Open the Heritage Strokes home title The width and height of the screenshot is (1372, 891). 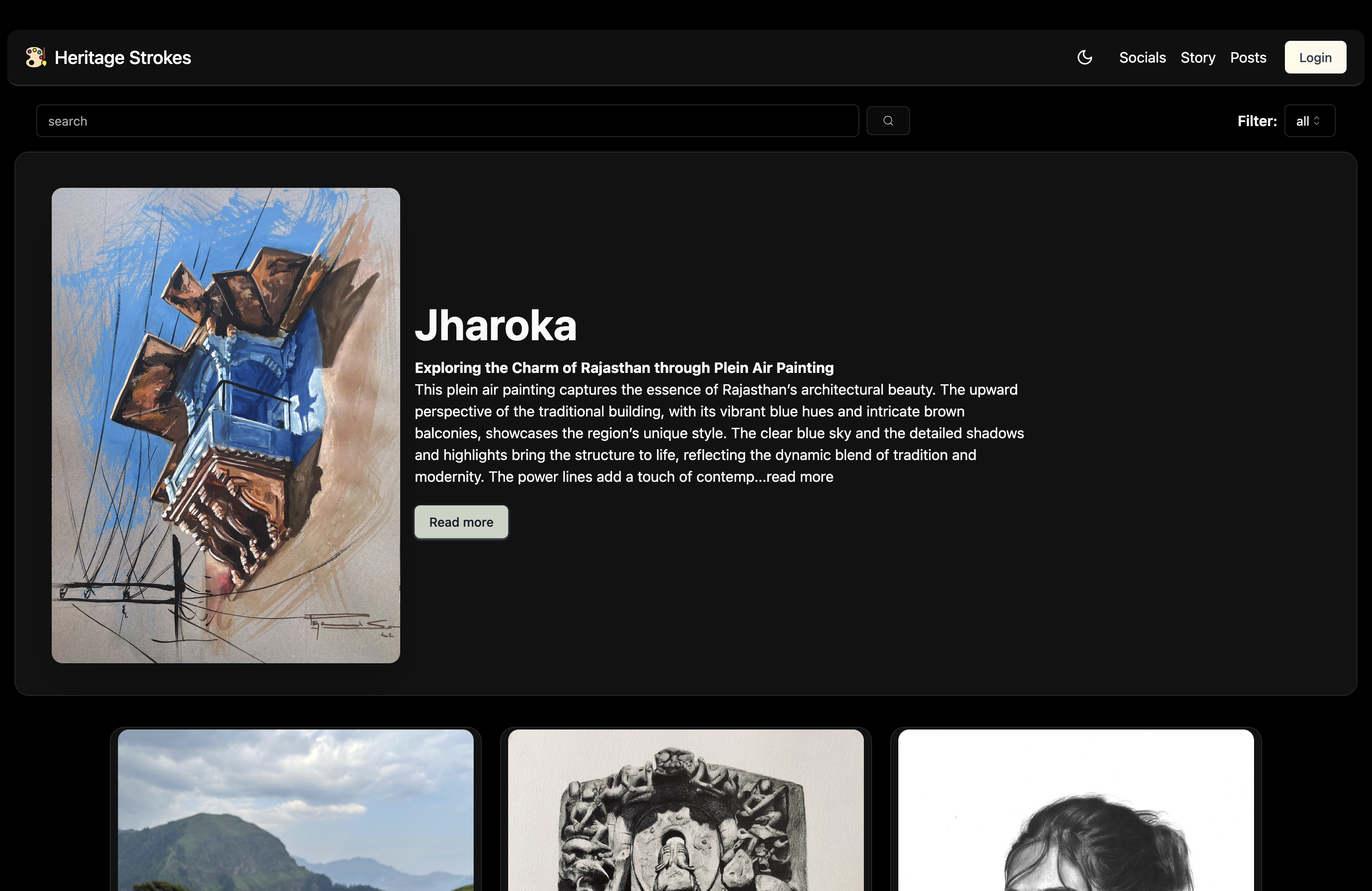point(123,58)
